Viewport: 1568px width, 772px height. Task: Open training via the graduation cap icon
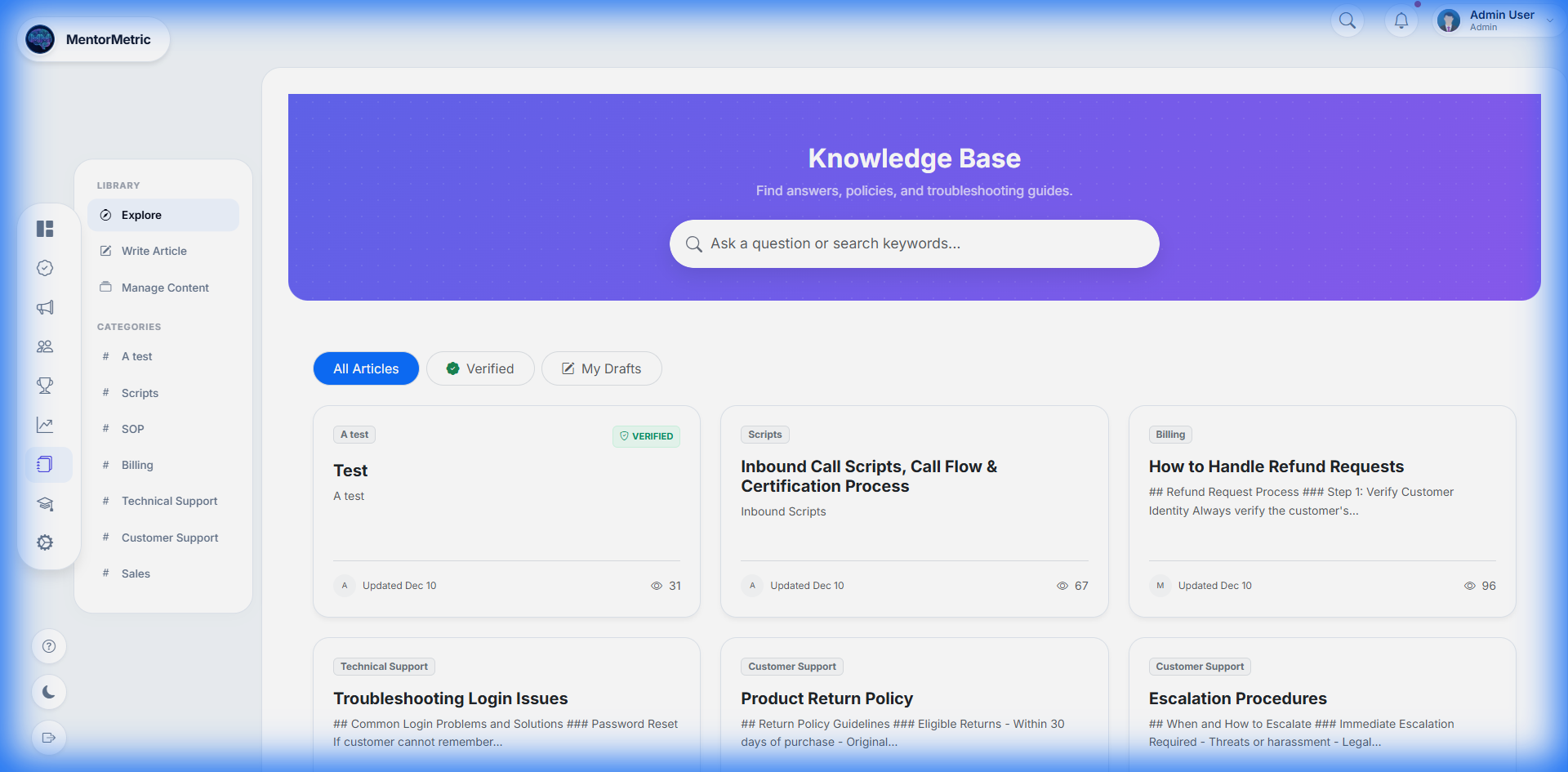coord(46,504)
